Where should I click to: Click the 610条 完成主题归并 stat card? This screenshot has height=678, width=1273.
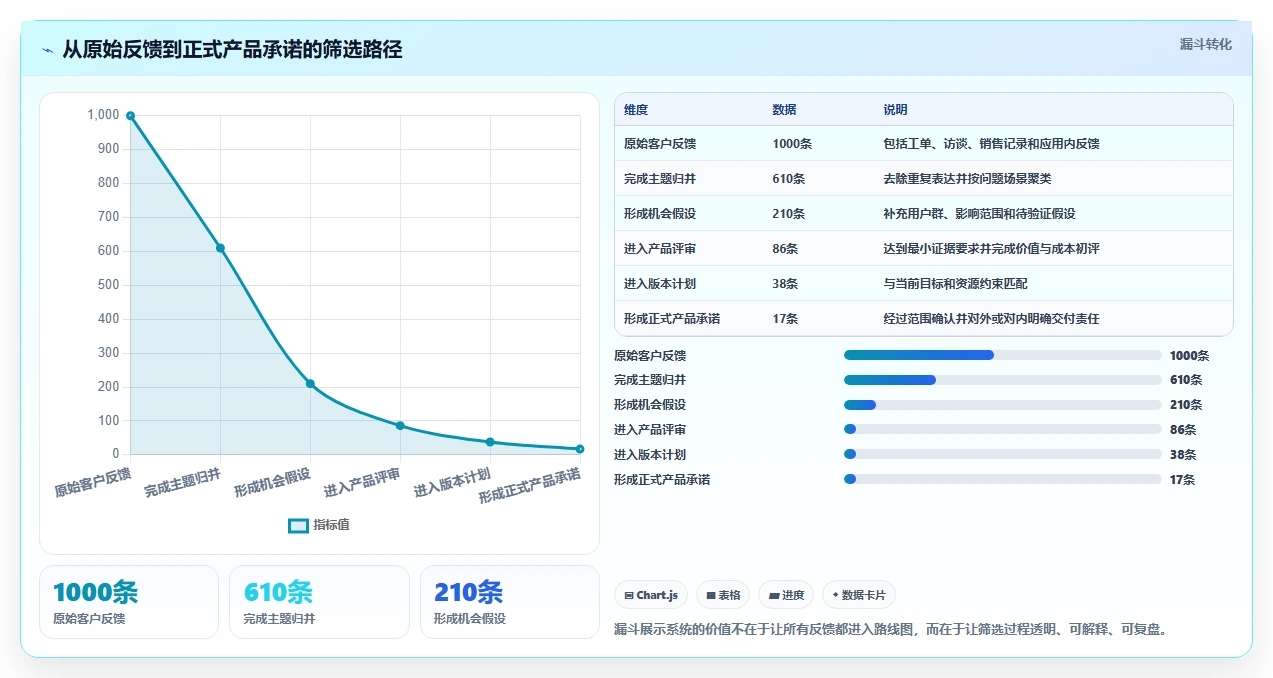319,602
